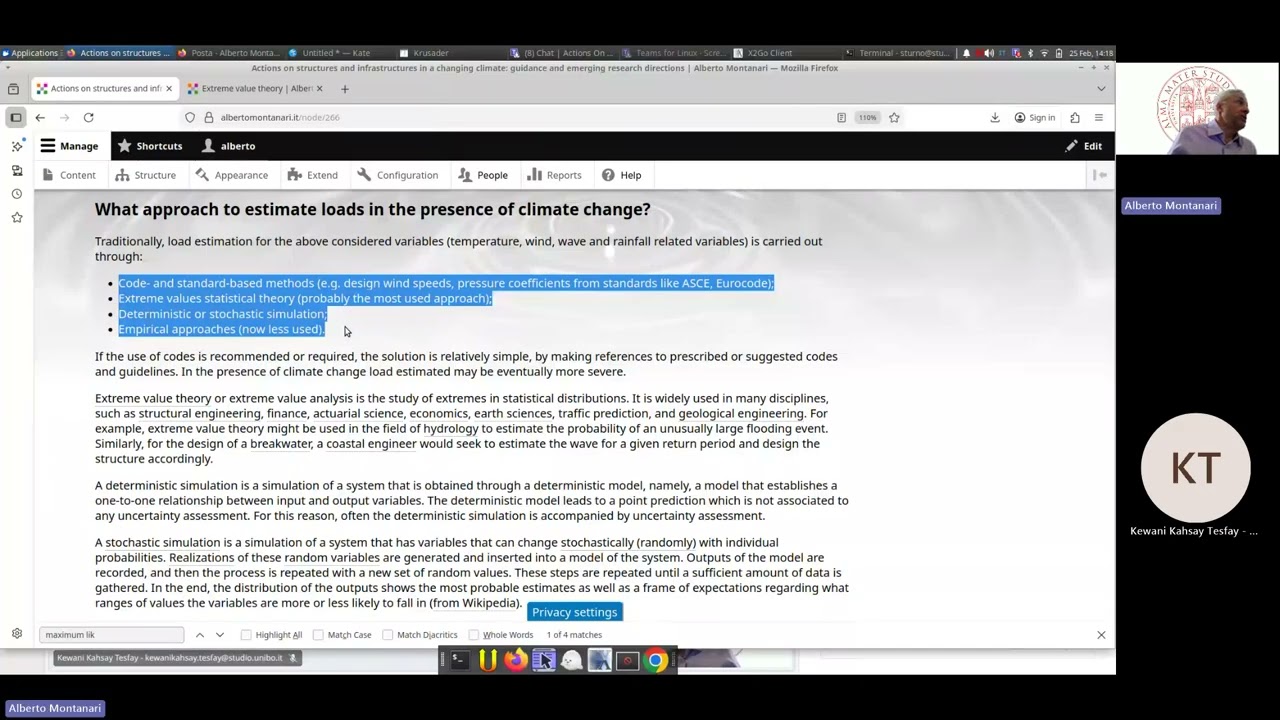1280x720 pixels.
Task: Enable the Match Case checkbox
Action: click(318, 635)
